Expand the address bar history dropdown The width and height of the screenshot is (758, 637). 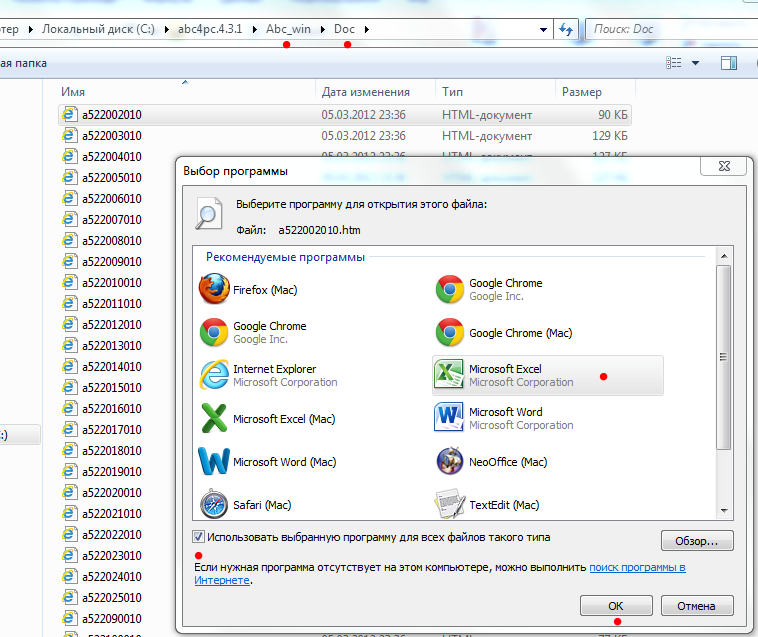pos(543,29)
